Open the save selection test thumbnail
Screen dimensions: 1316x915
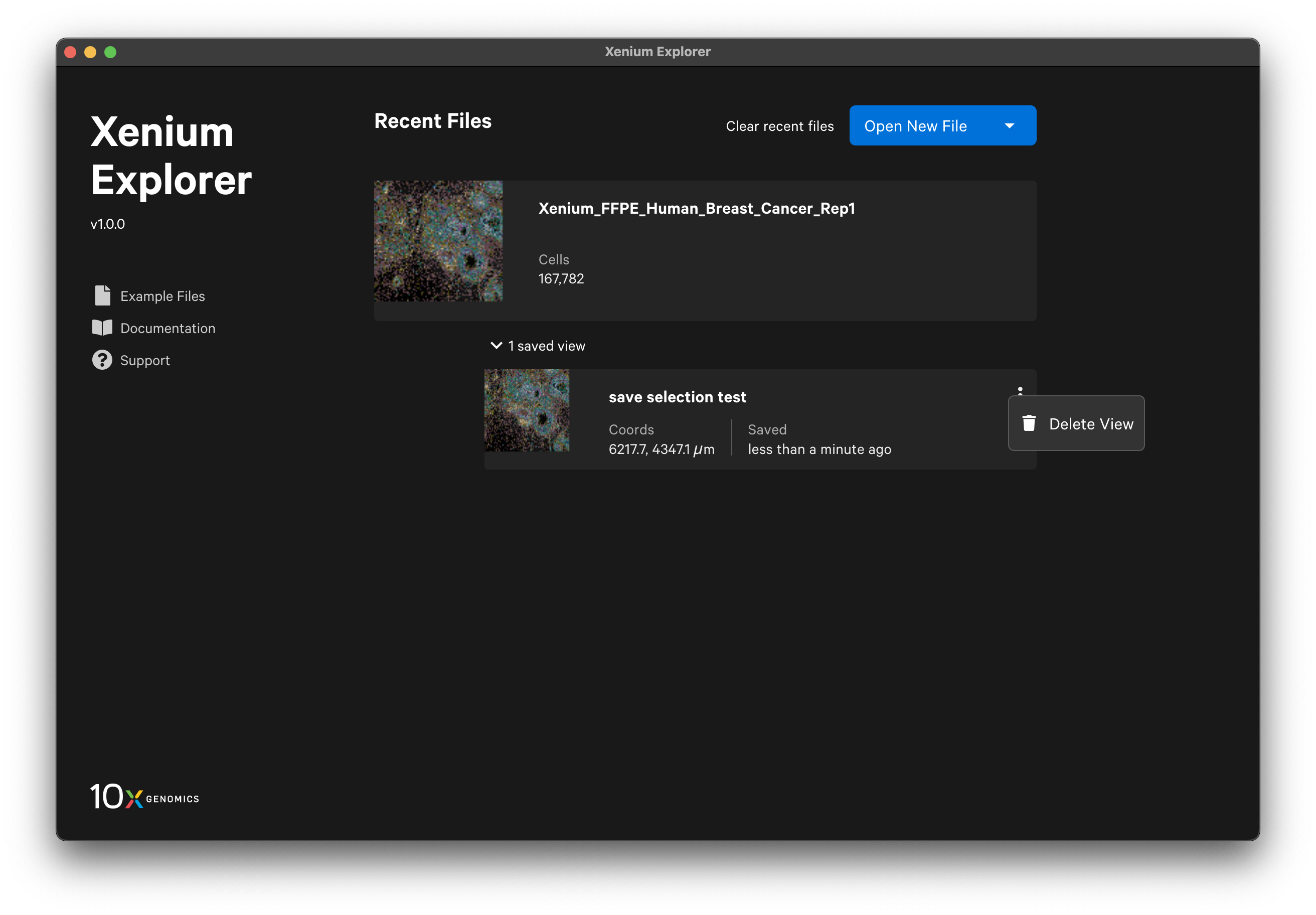coord(527,410)
